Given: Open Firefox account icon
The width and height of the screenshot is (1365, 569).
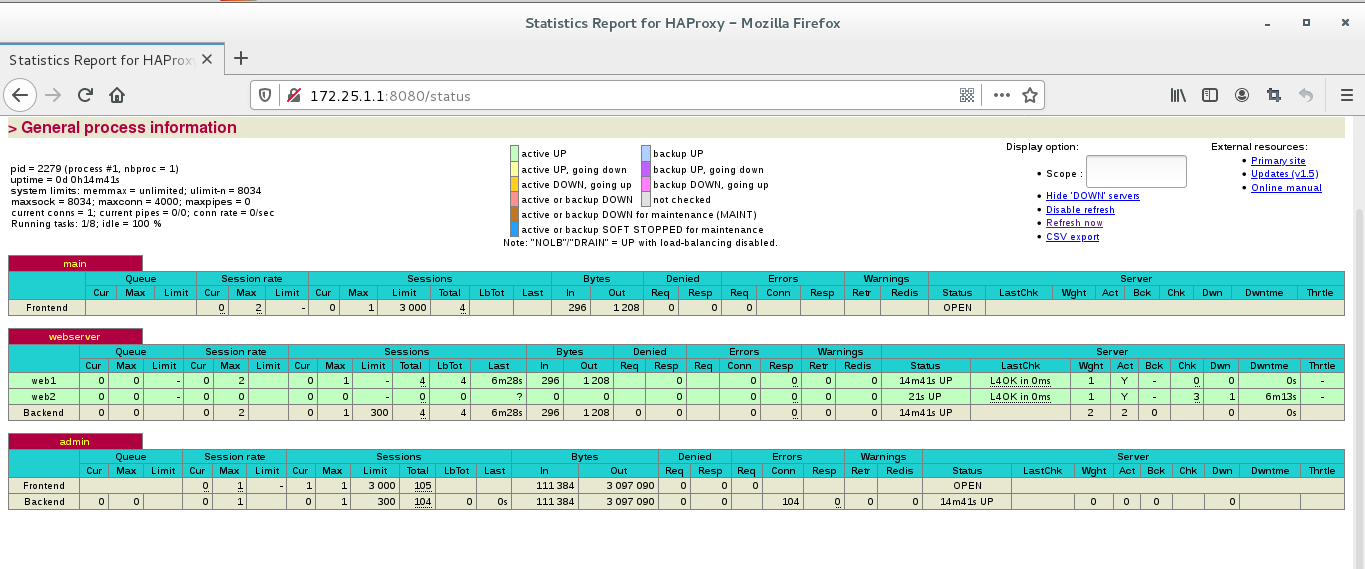Looking at the screenshot, I should 1242,95.
